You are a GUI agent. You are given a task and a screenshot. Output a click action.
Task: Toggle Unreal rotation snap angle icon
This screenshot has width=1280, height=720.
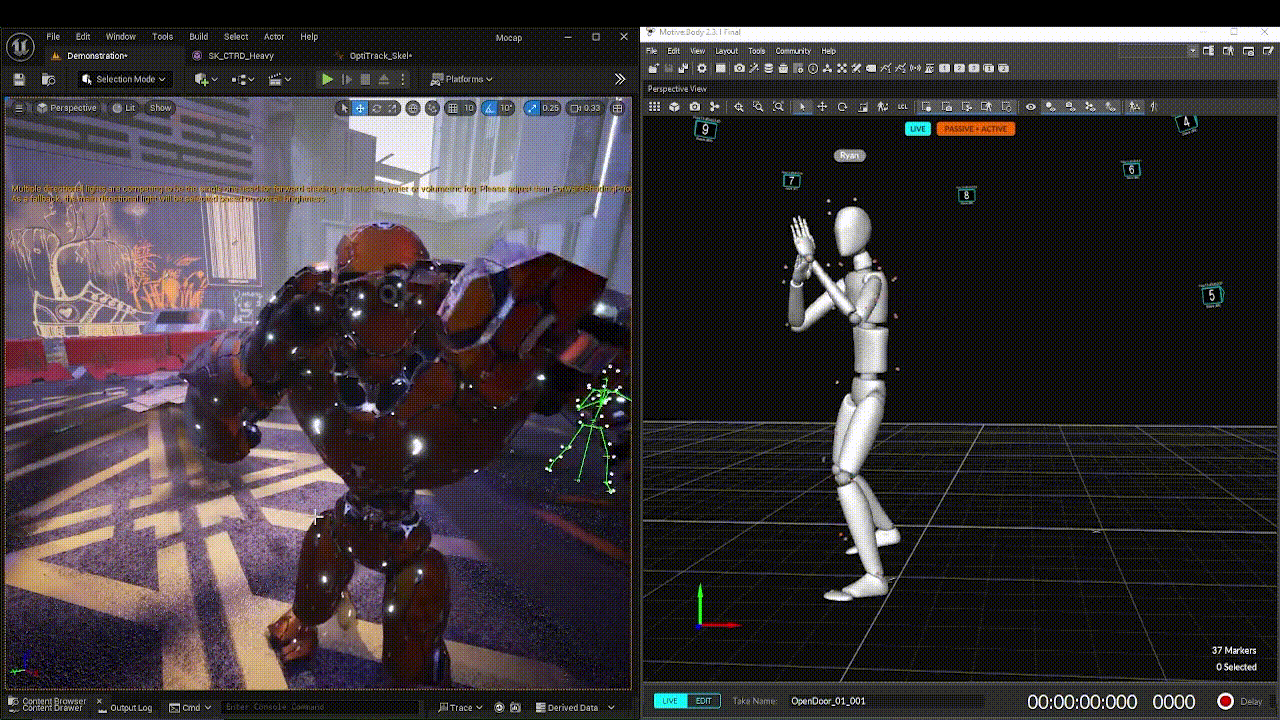pyautogui.click(x=490, y=108)
